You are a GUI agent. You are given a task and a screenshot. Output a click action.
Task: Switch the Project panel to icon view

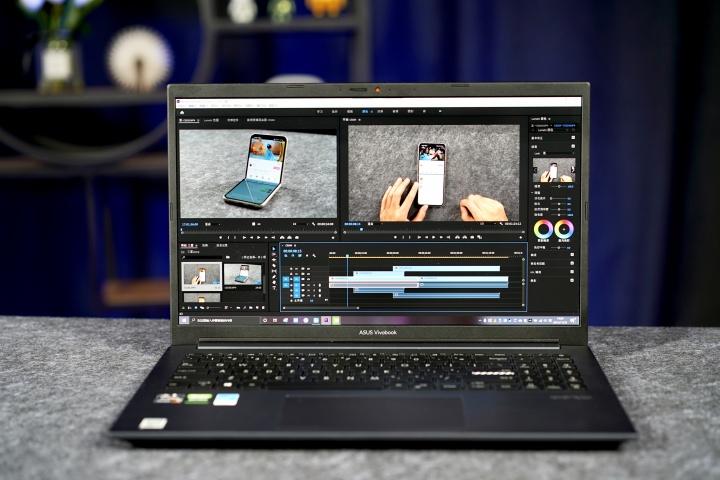click(x=196, y=307)
